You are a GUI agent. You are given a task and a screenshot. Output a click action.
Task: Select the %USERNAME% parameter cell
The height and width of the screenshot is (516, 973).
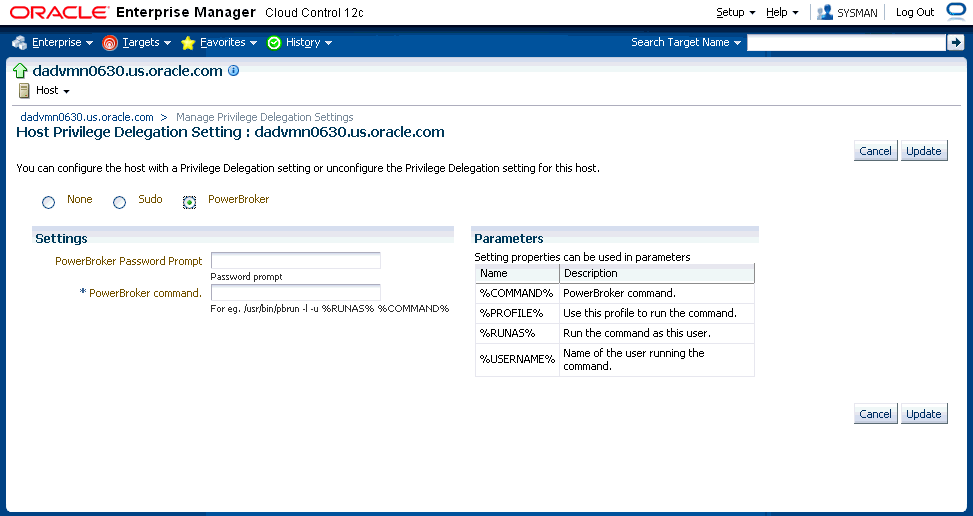point(518,359)
